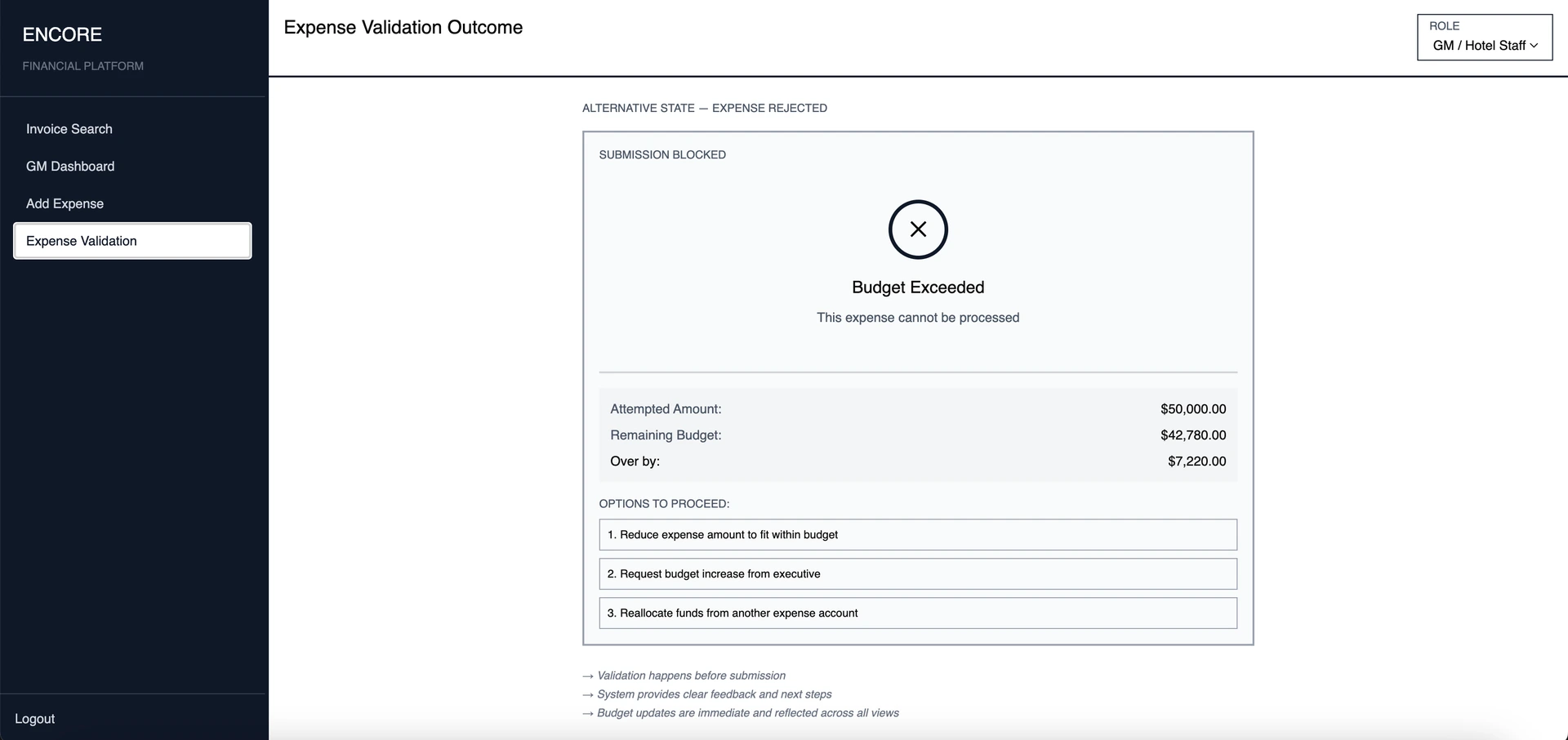
Task: Click the Remaining Budget row
Action: (x=917, y=435)
